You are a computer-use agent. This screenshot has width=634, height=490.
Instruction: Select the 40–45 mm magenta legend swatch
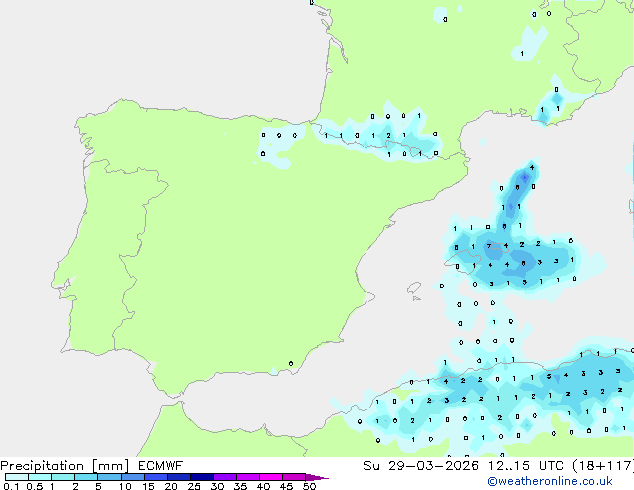[x=271, y=477]
